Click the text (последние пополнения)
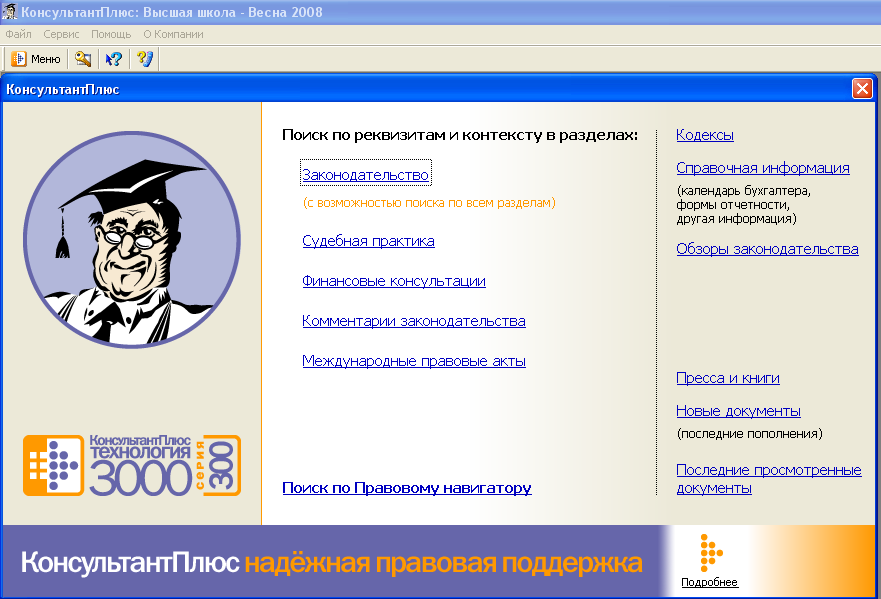Viewport: 881px width, 599px height. 750,434
